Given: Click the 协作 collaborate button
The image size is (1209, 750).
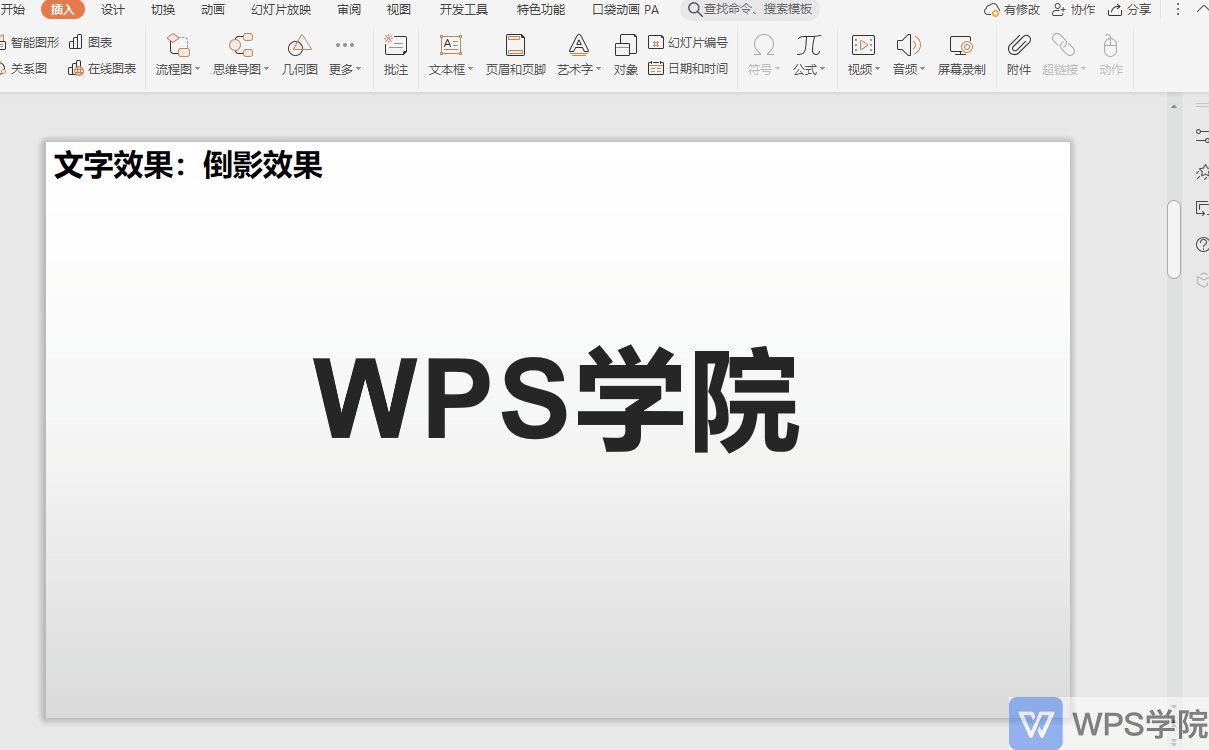Looking at the screenshot, I should pyautogui.click(x=1074, y=10).
